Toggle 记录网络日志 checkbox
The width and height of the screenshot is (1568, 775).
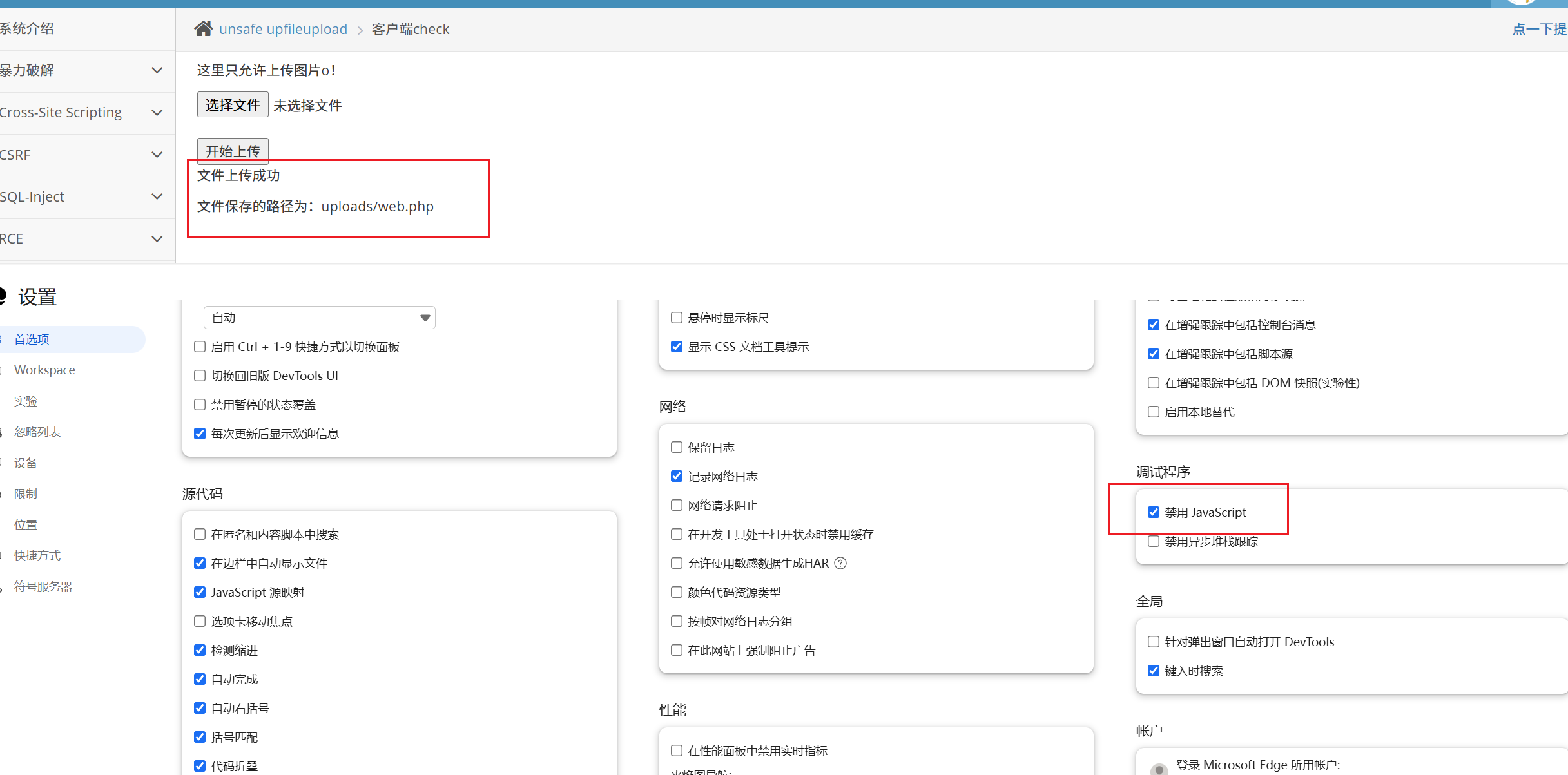point(677,476)
